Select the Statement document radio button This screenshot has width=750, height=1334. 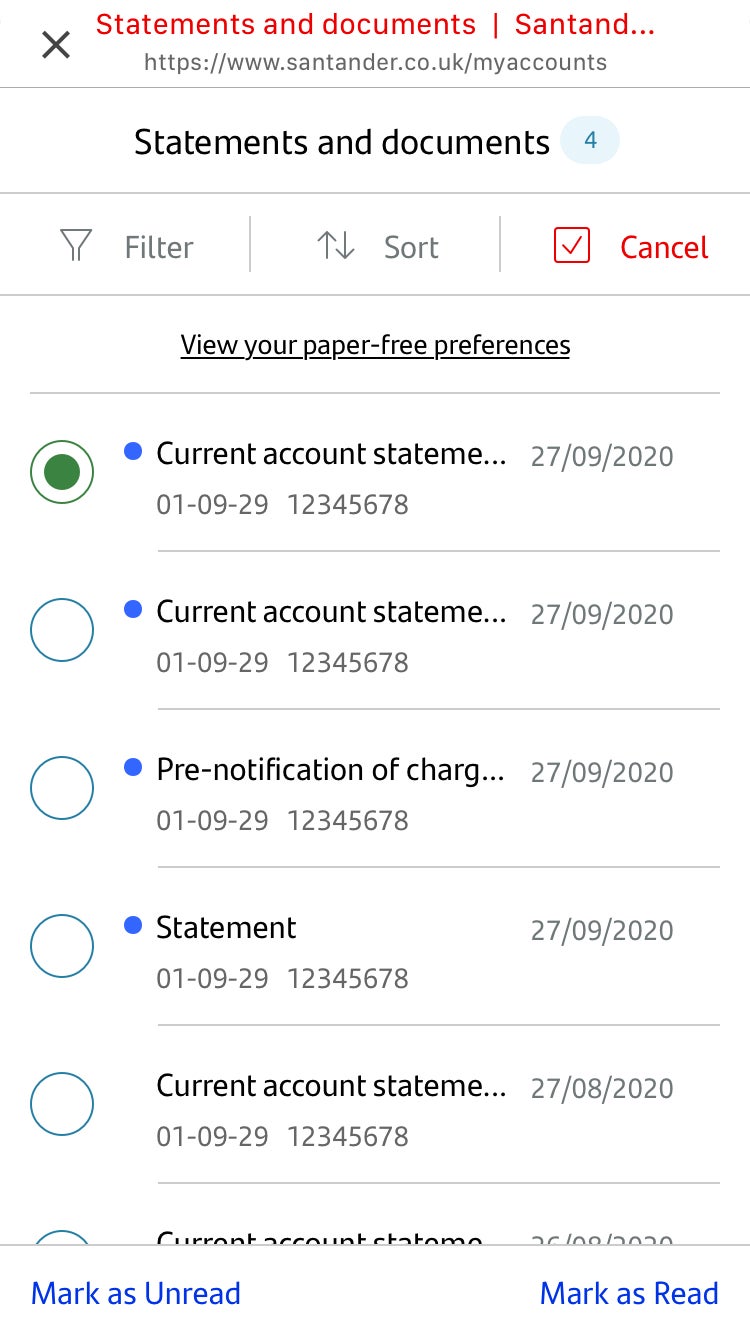point(62,946)
